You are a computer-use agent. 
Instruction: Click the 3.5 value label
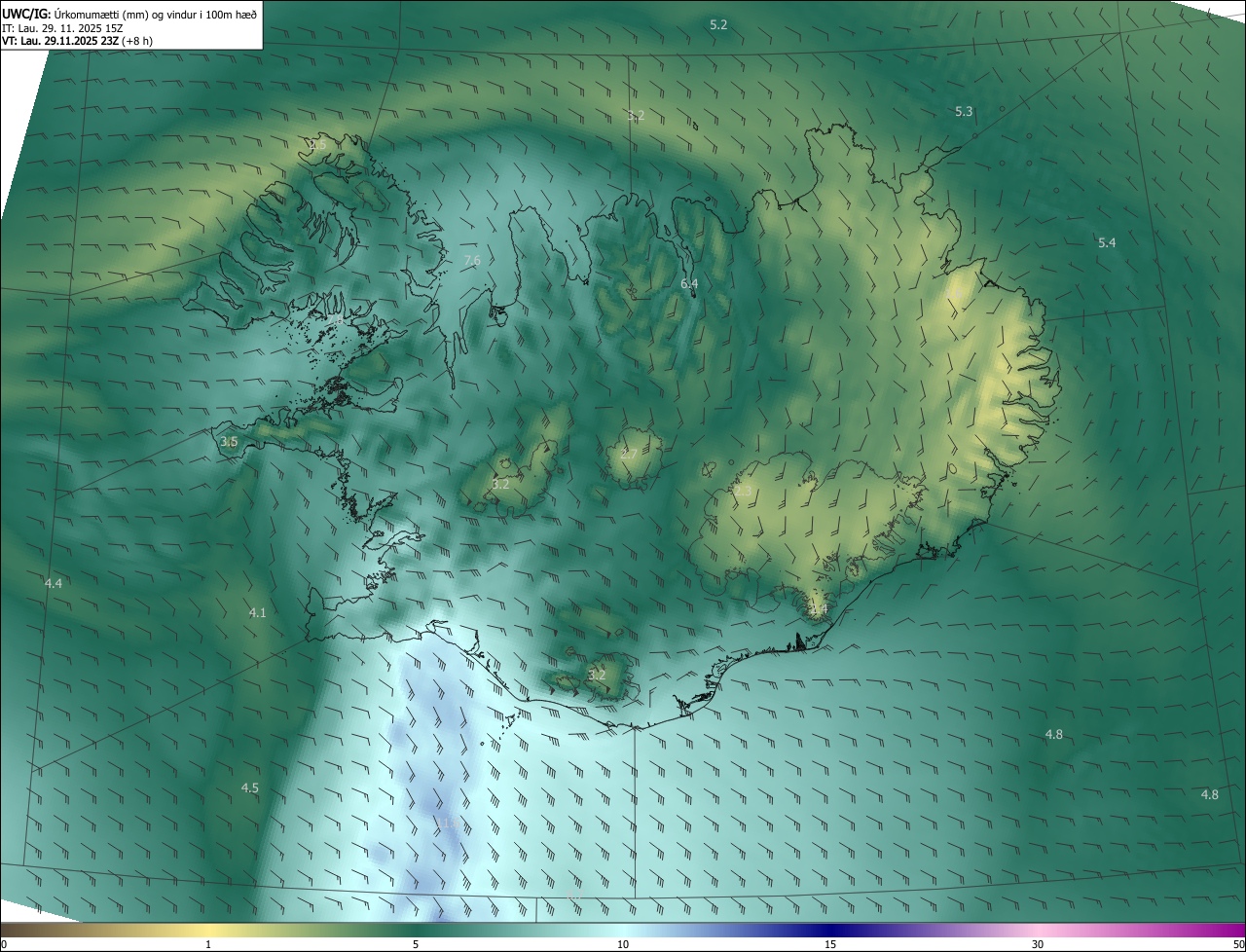(x=229, y=441)
